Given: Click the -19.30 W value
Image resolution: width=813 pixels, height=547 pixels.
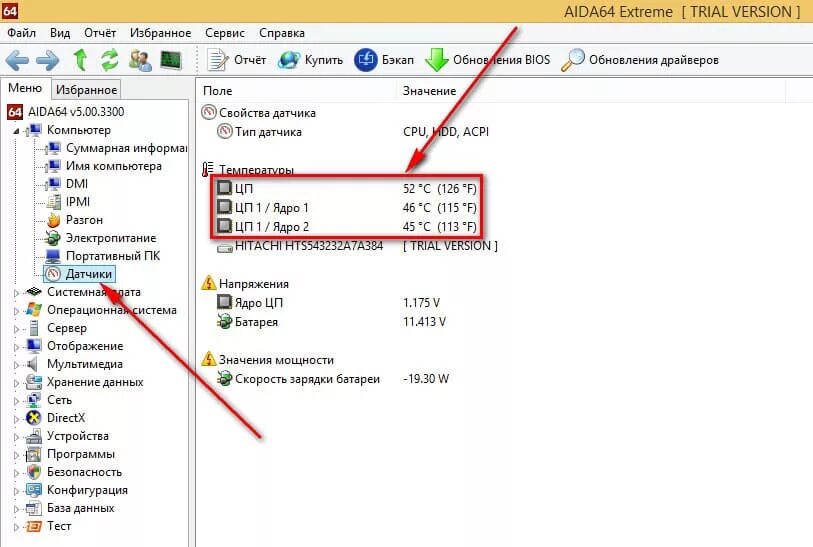Looking at the screenshot, I should pos(426,378).
